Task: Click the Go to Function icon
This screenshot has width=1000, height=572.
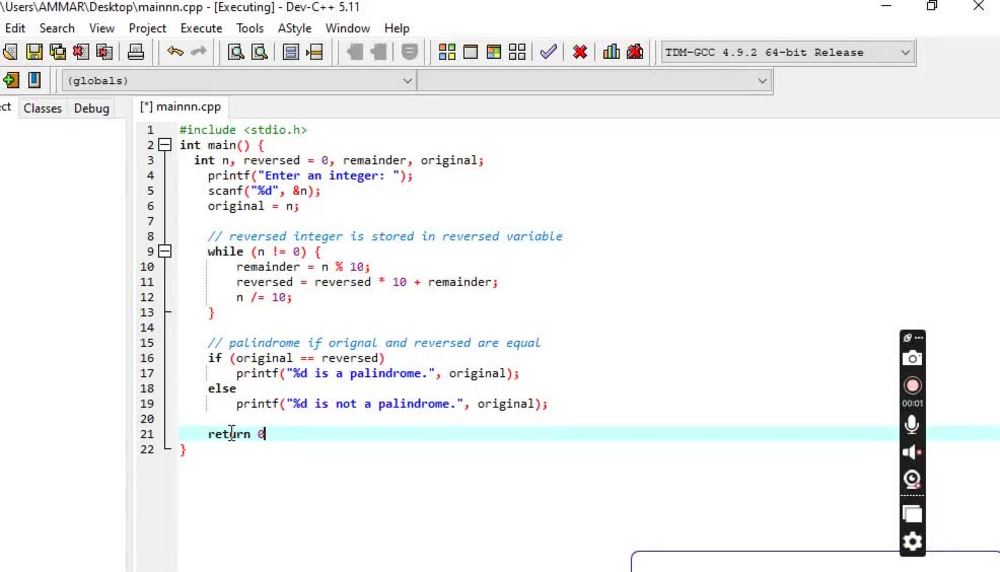Action: (x=291, y=52)
